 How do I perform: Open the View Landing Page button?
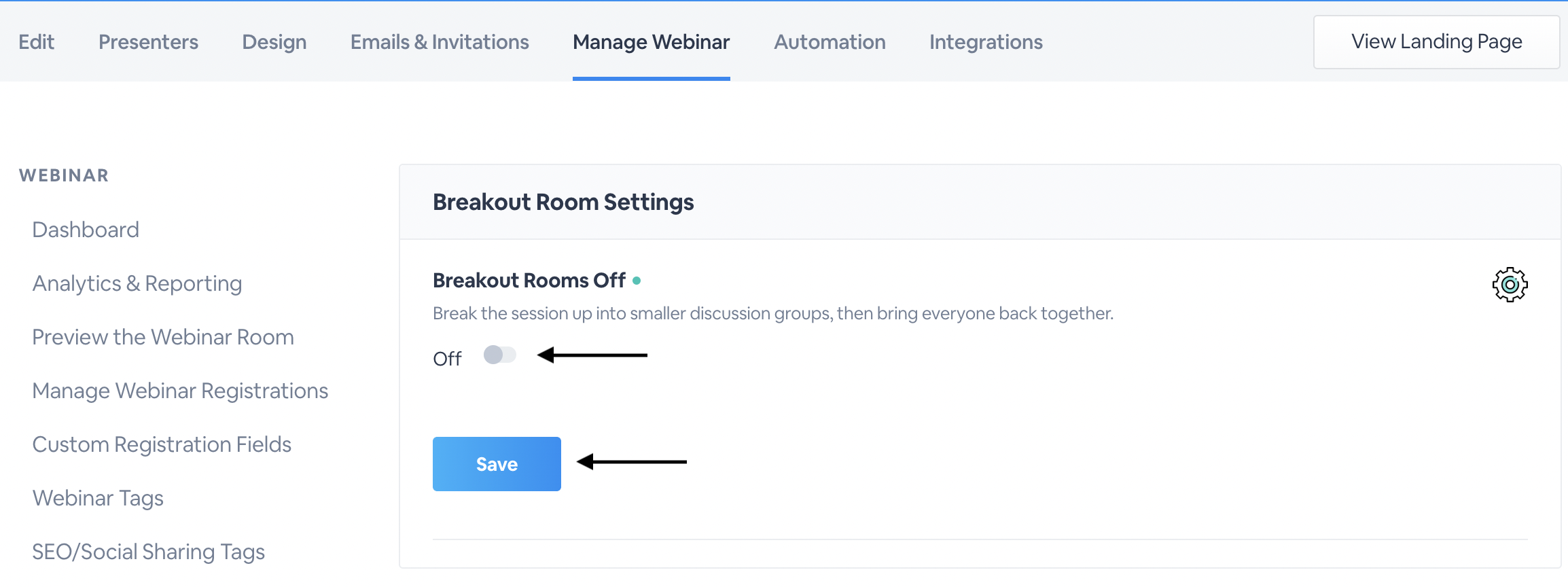point(1436,42)
